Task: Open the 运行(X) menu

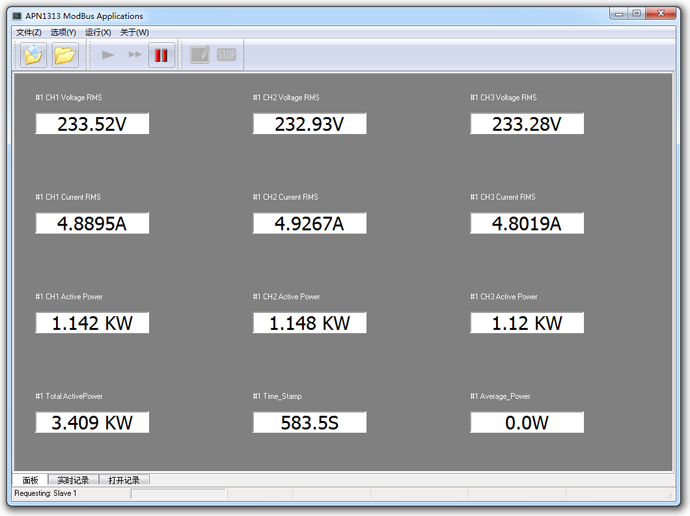Action: (98, 32)
